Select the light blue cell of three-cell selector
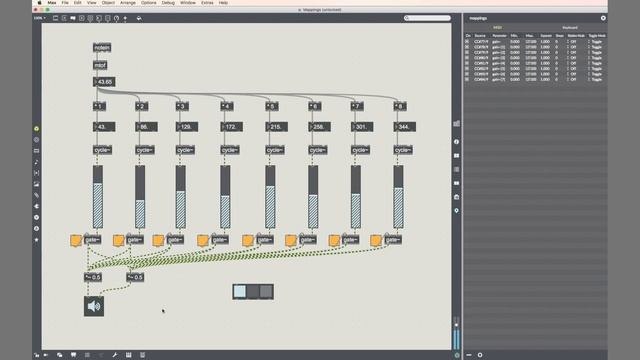Image resolution: width=640 pixels, height=360 pixels. click(x=240, y=292)
